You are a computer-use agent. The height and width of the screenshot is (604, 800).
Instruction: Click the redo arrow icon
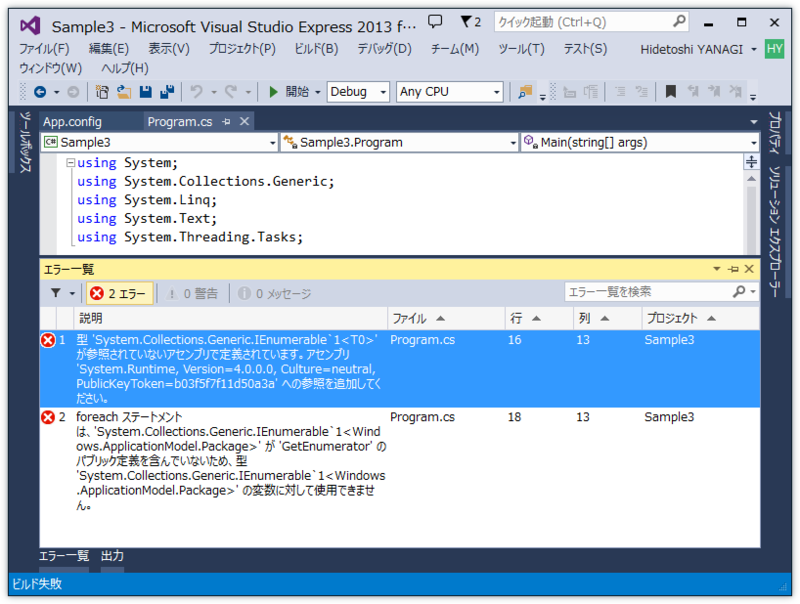click(x=231, y=92)
